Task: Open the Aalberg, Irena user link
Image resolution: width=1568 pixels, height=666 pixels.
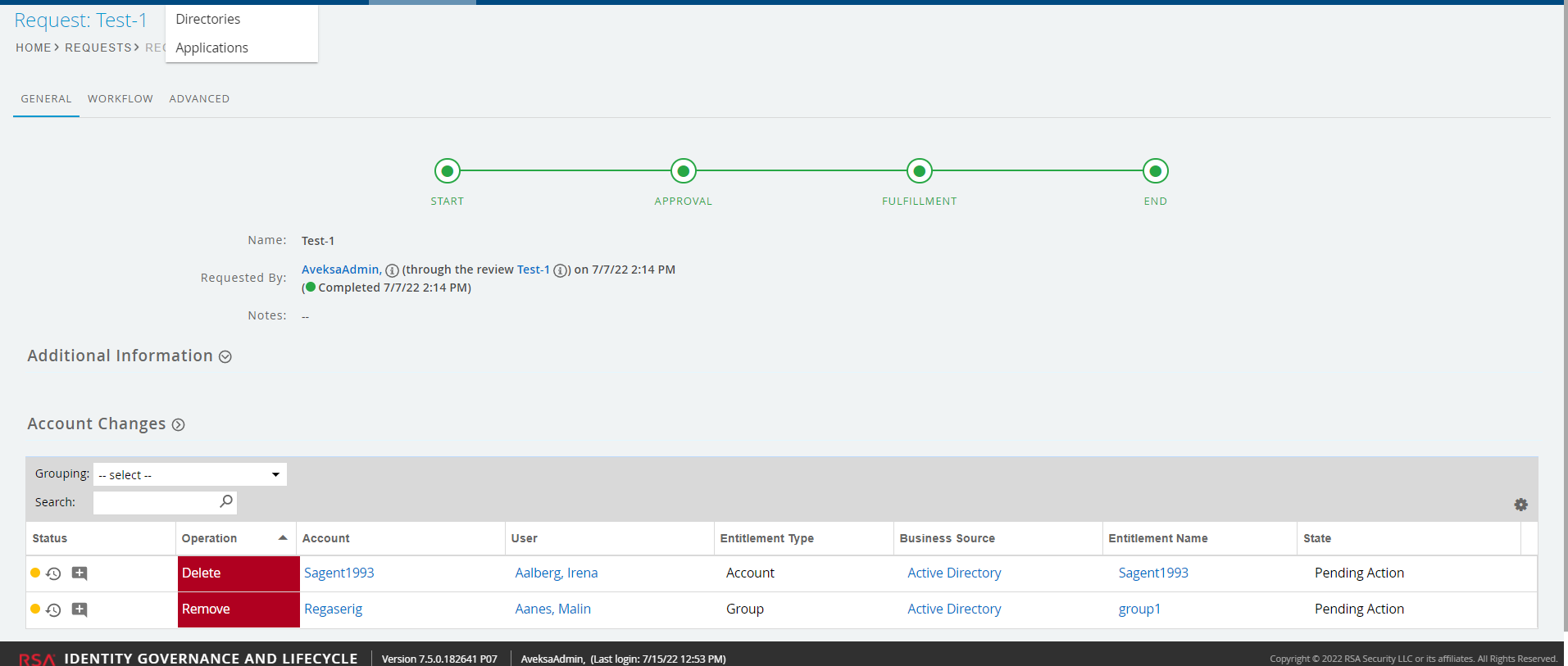Action: pos(556,573)
